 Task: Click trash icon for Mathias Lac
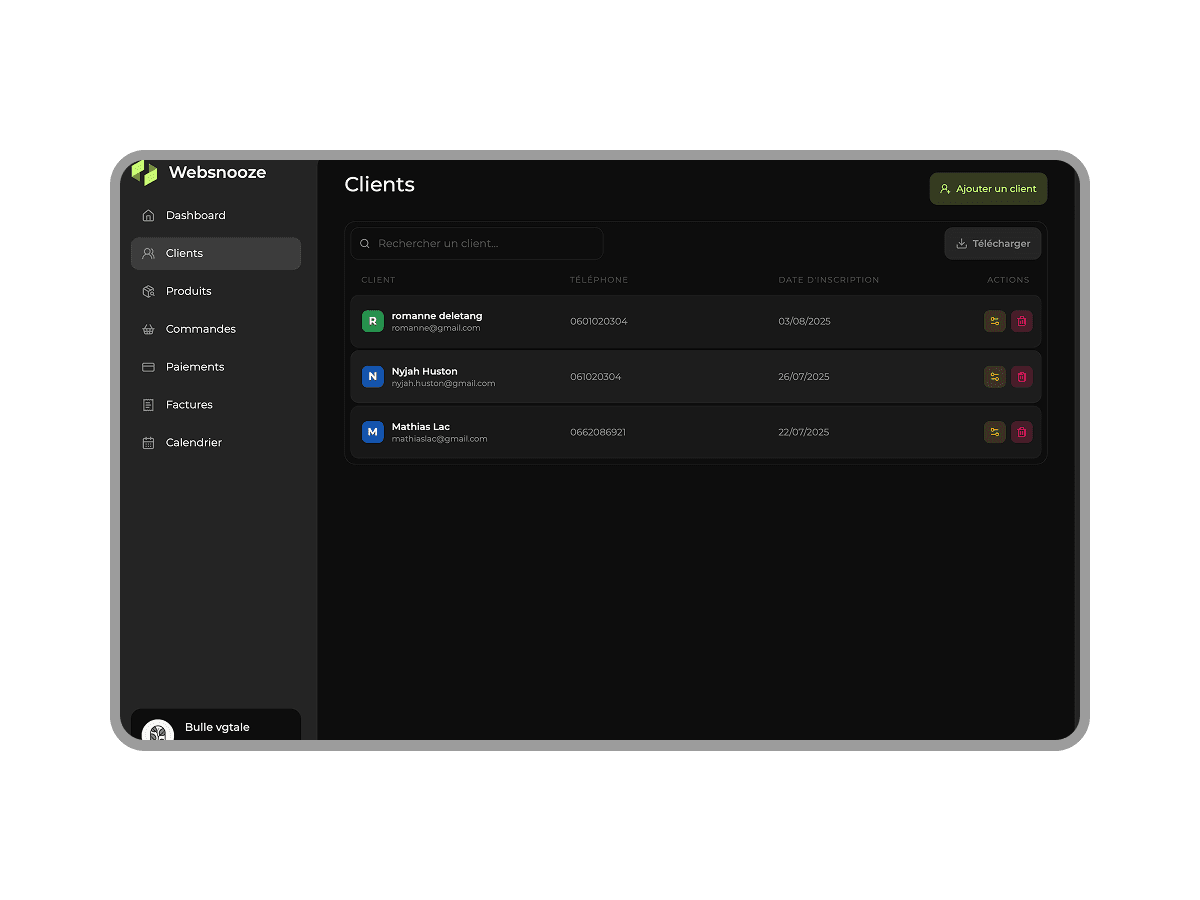coord(1021,432)
